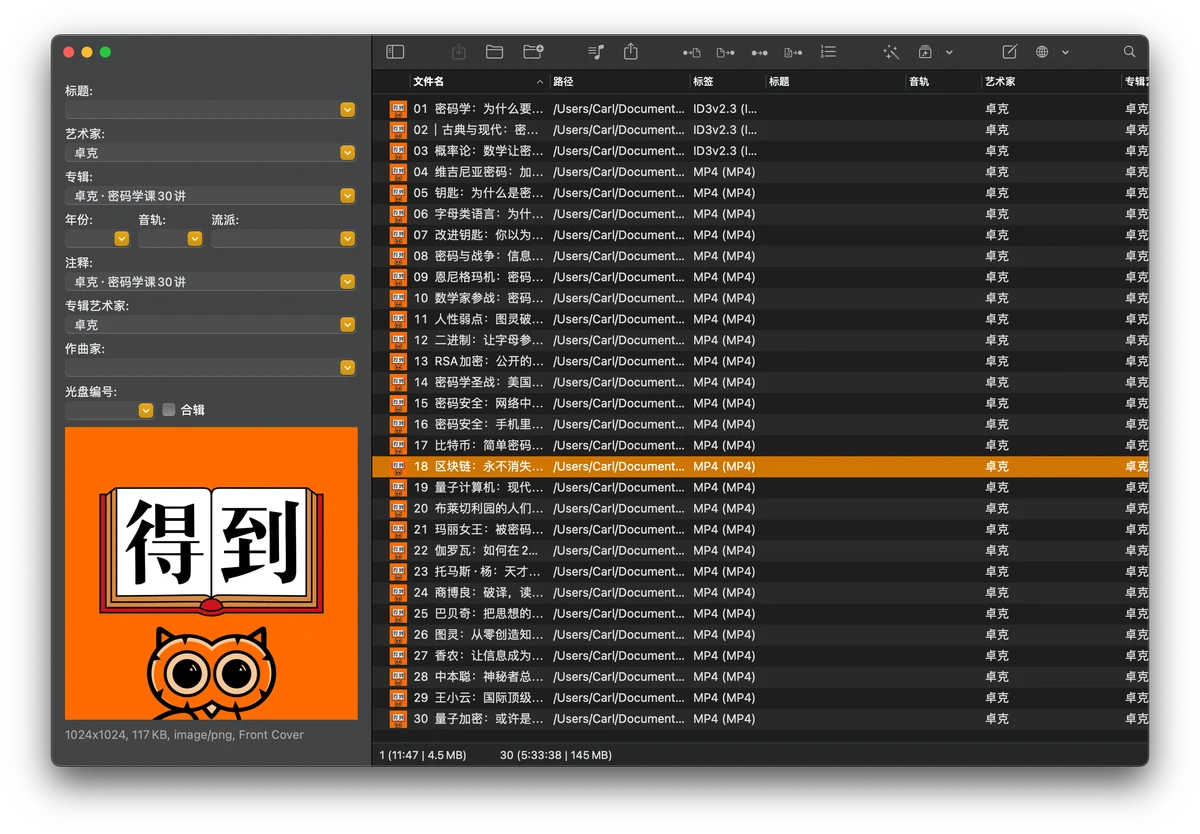Select row 28 中本聪
1200x834 pixels.
pyautogui.click(x=760, y=677)
